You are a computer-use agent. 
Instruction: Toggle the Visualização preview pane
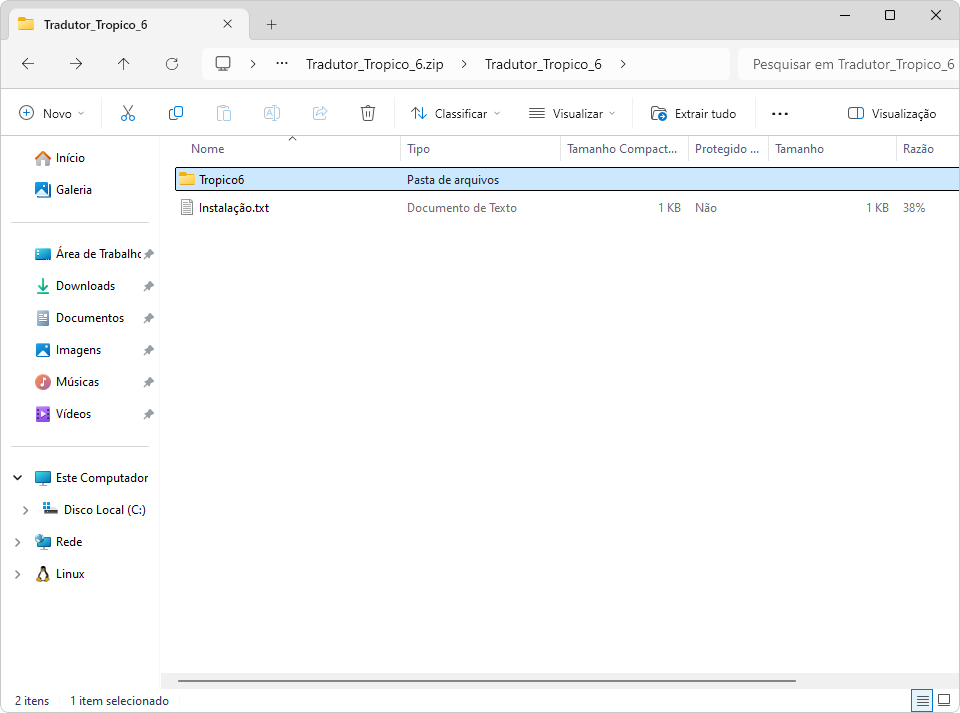(891, 113)
